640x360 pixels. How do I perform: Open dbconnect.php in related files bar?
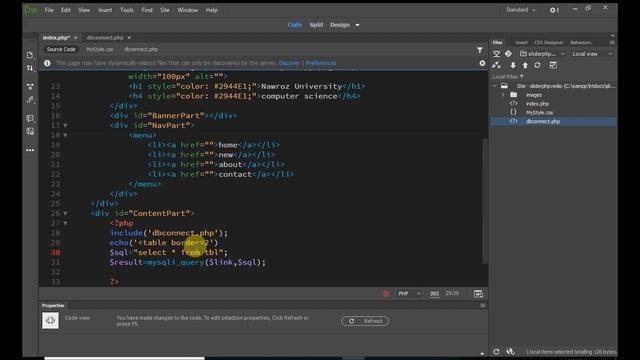click(141, 49)
